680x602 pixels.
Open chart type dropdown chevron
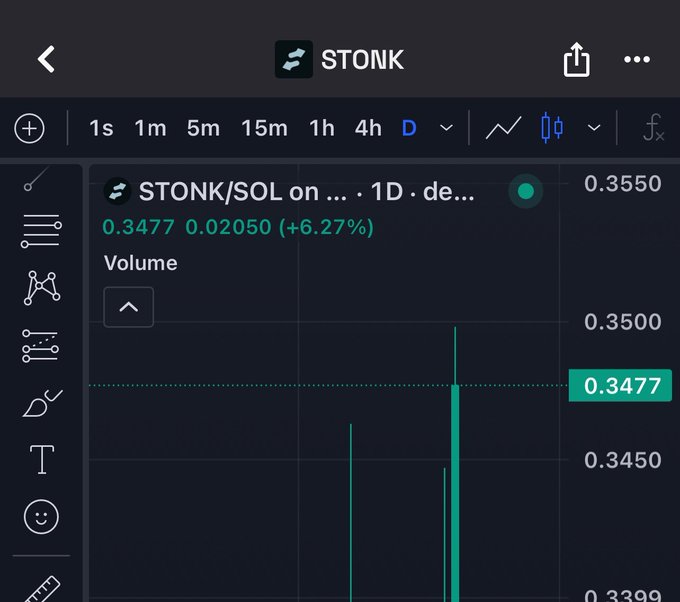coord(594,128)
